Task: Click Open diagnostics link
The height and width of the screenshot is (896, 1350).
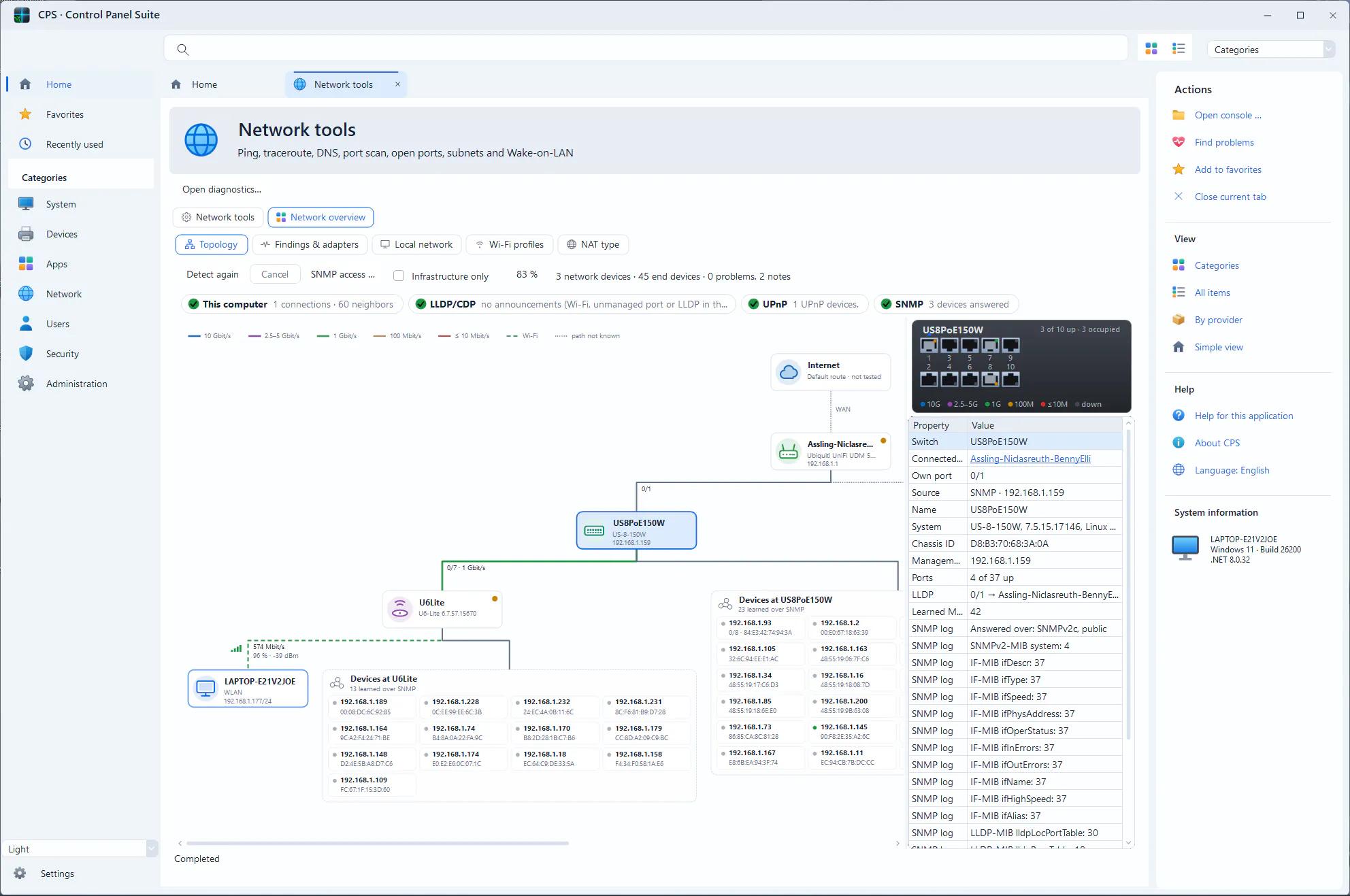Action: [x=222, y=189]
